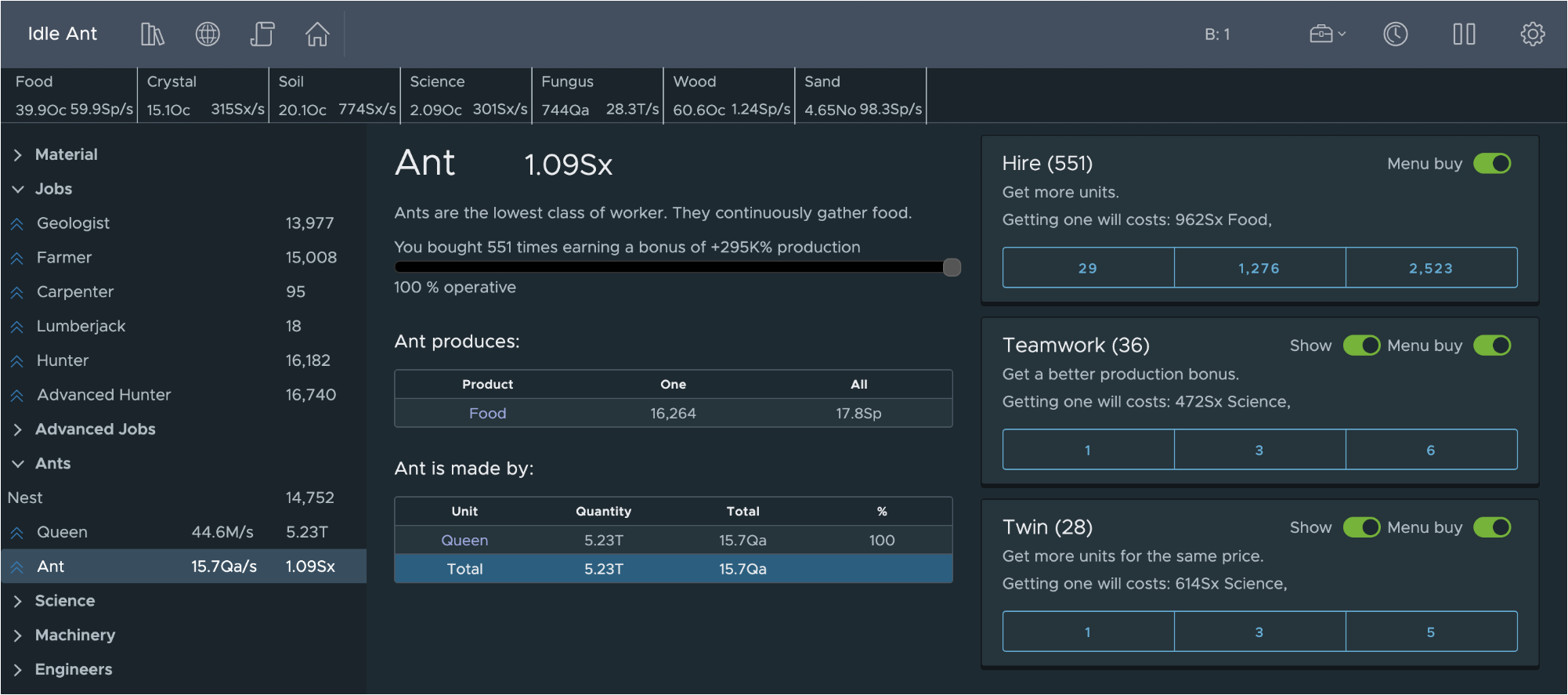The height and width of the screenshot is (695, 1568).
Task: Select Farmer in the jobs list
Action: (183, 258)
